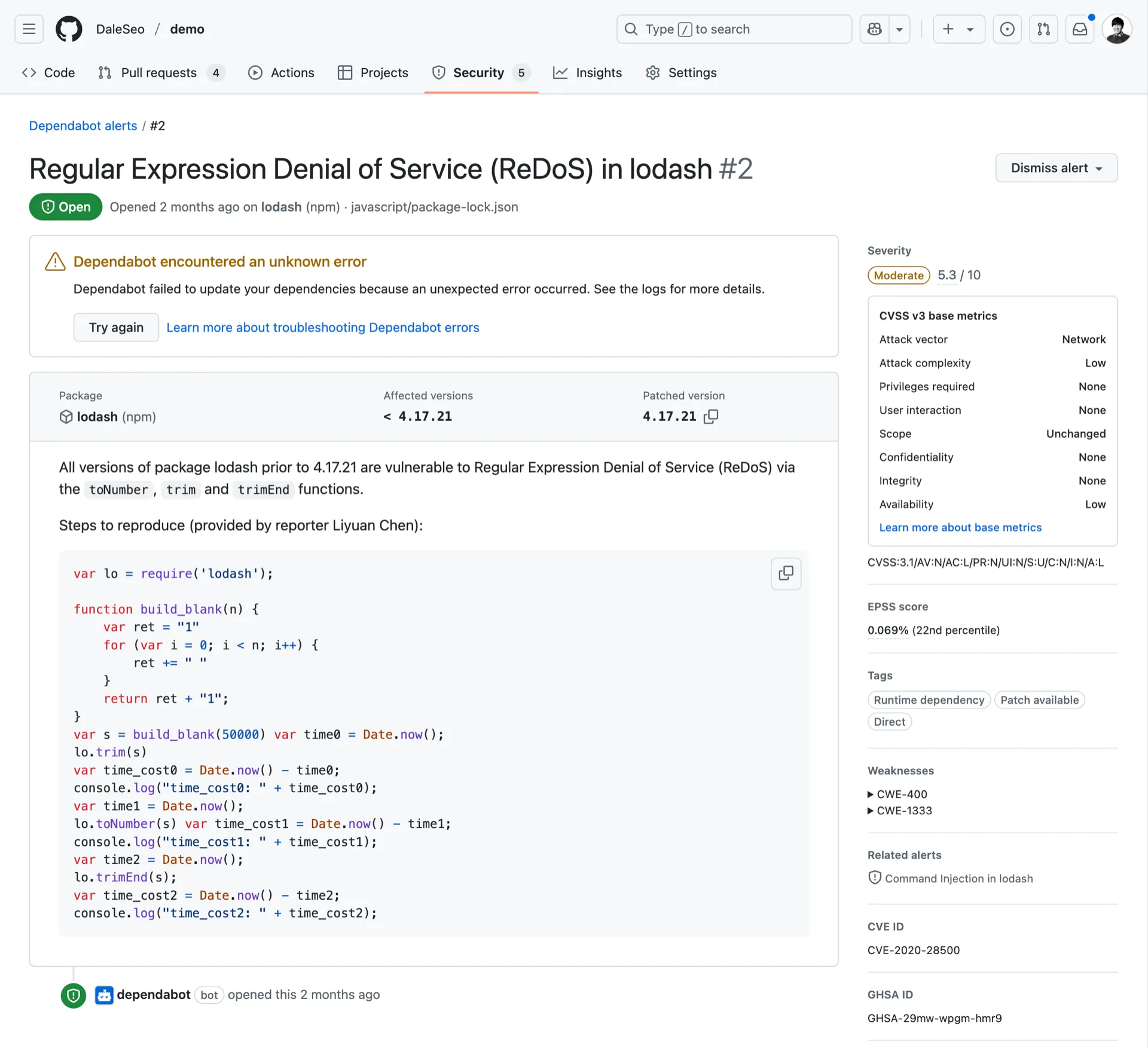Open the global navigation hamburger menu
1148x1048 pixels.
click(x=28, y=29)
